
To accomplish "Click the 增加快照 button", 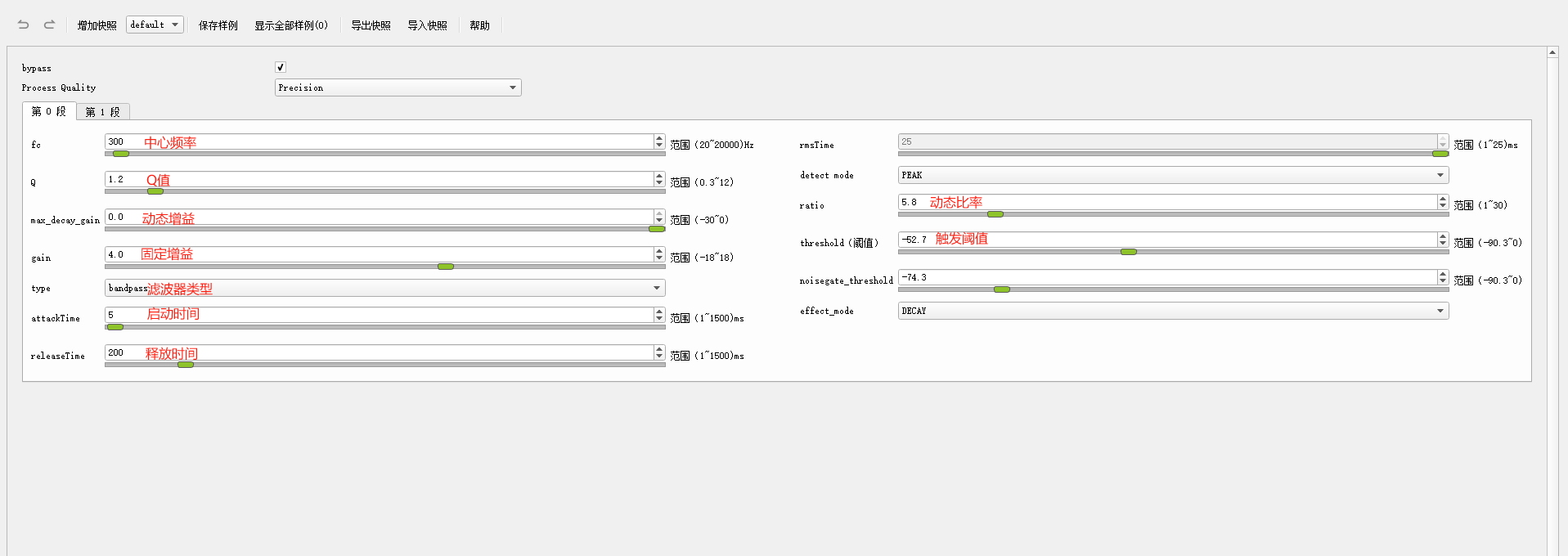I will (97, 25).
